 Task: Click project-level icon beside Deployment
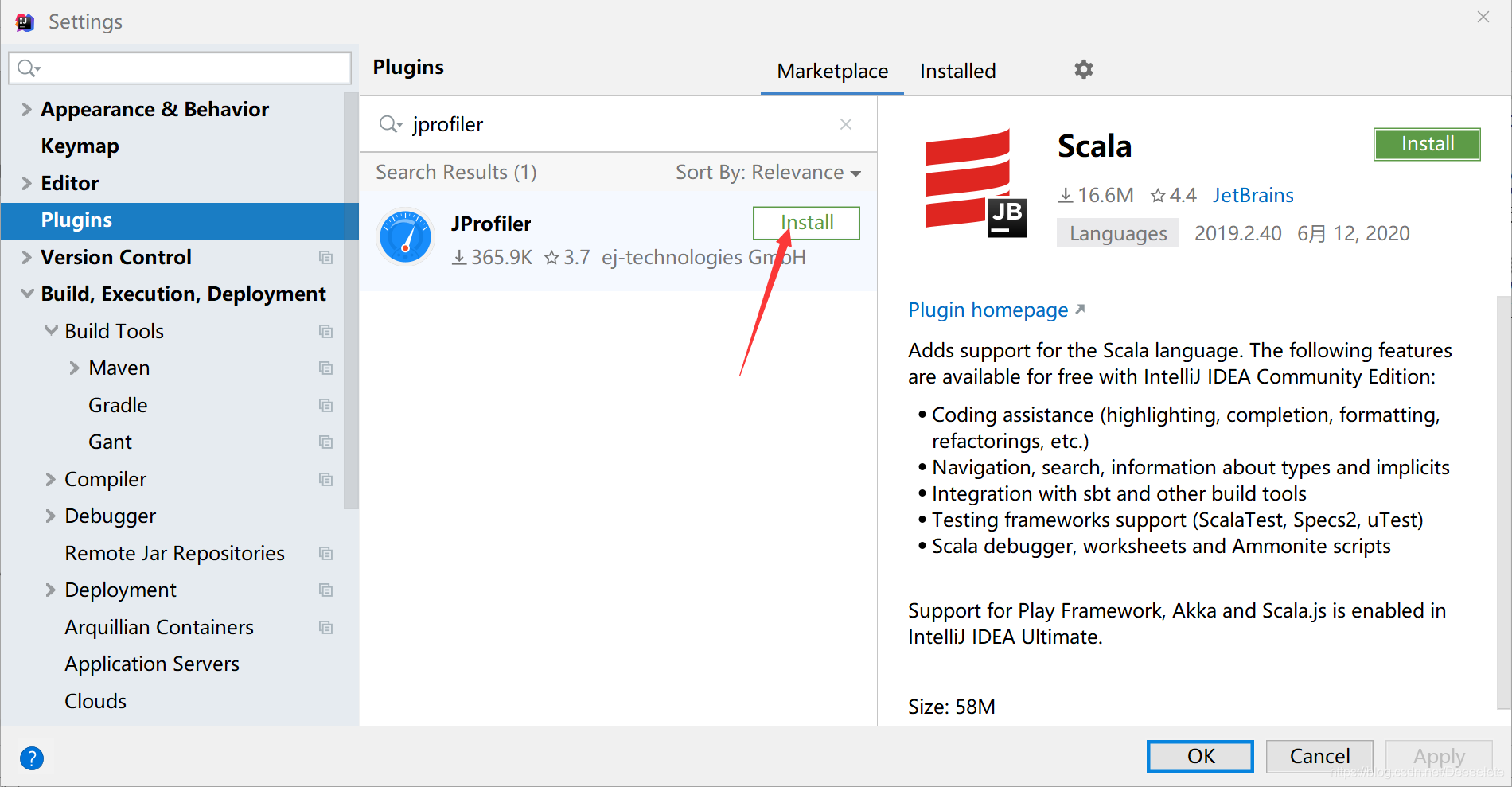(325, 590)
